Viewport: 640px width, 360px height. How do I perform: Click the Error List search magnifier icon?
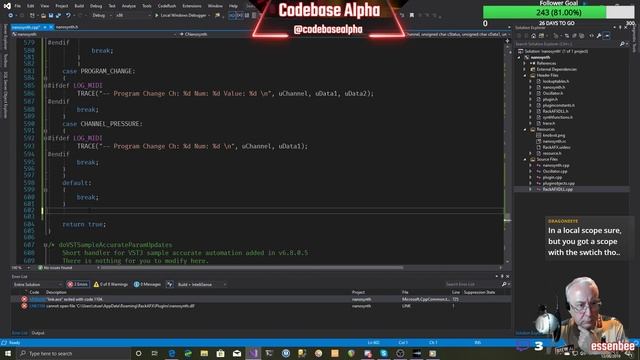(504, 284)
